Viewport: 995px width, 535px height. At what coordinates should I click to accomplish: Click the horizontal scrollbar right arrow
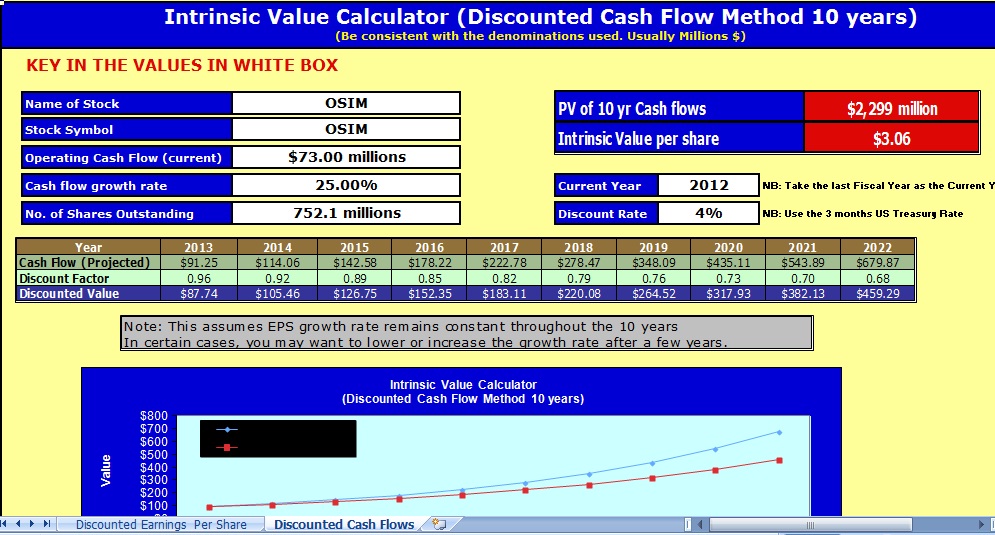(981, 525)
